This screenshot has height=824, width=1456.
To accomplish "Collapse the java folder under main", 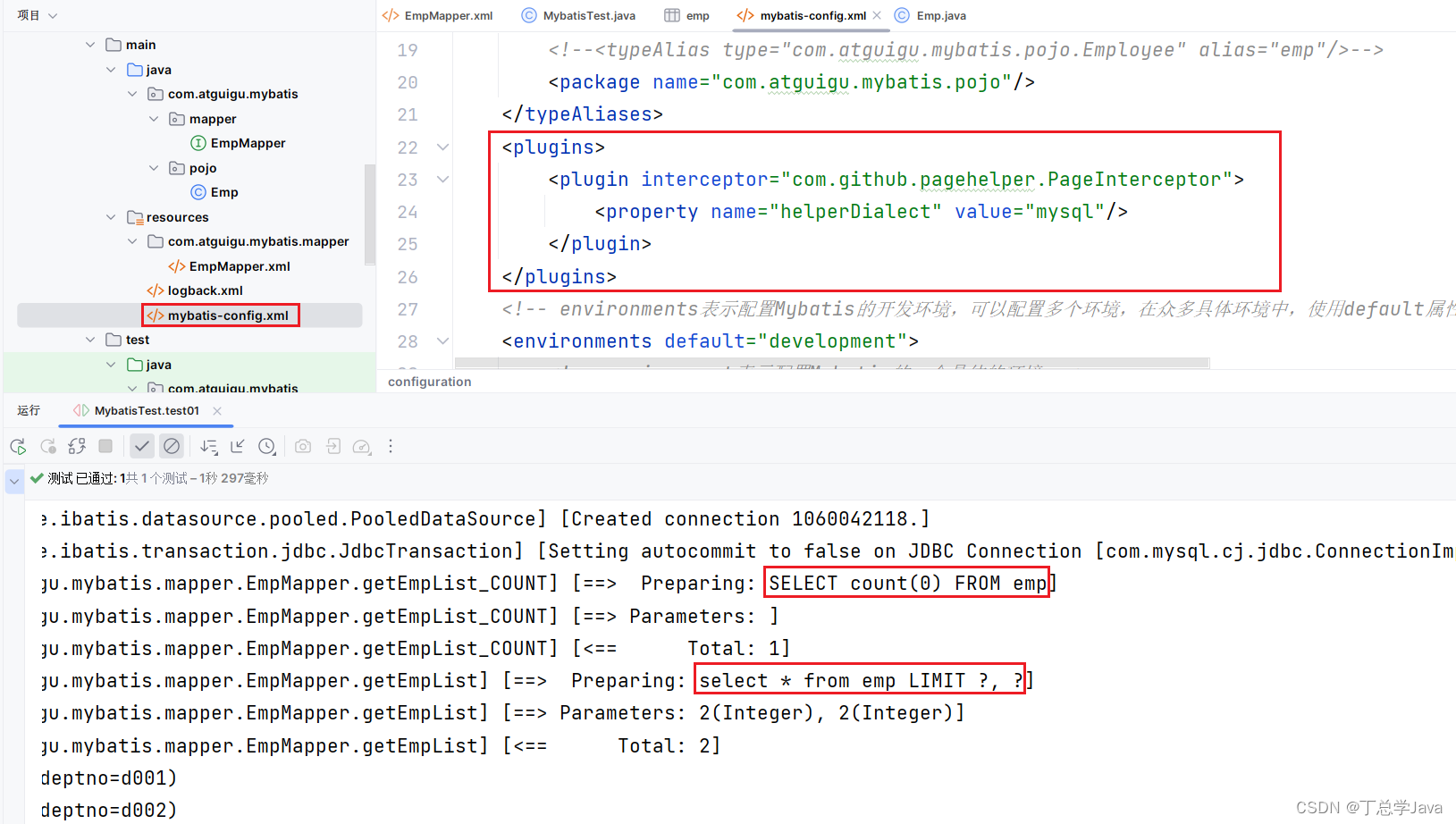I will (x=111, y=70).
